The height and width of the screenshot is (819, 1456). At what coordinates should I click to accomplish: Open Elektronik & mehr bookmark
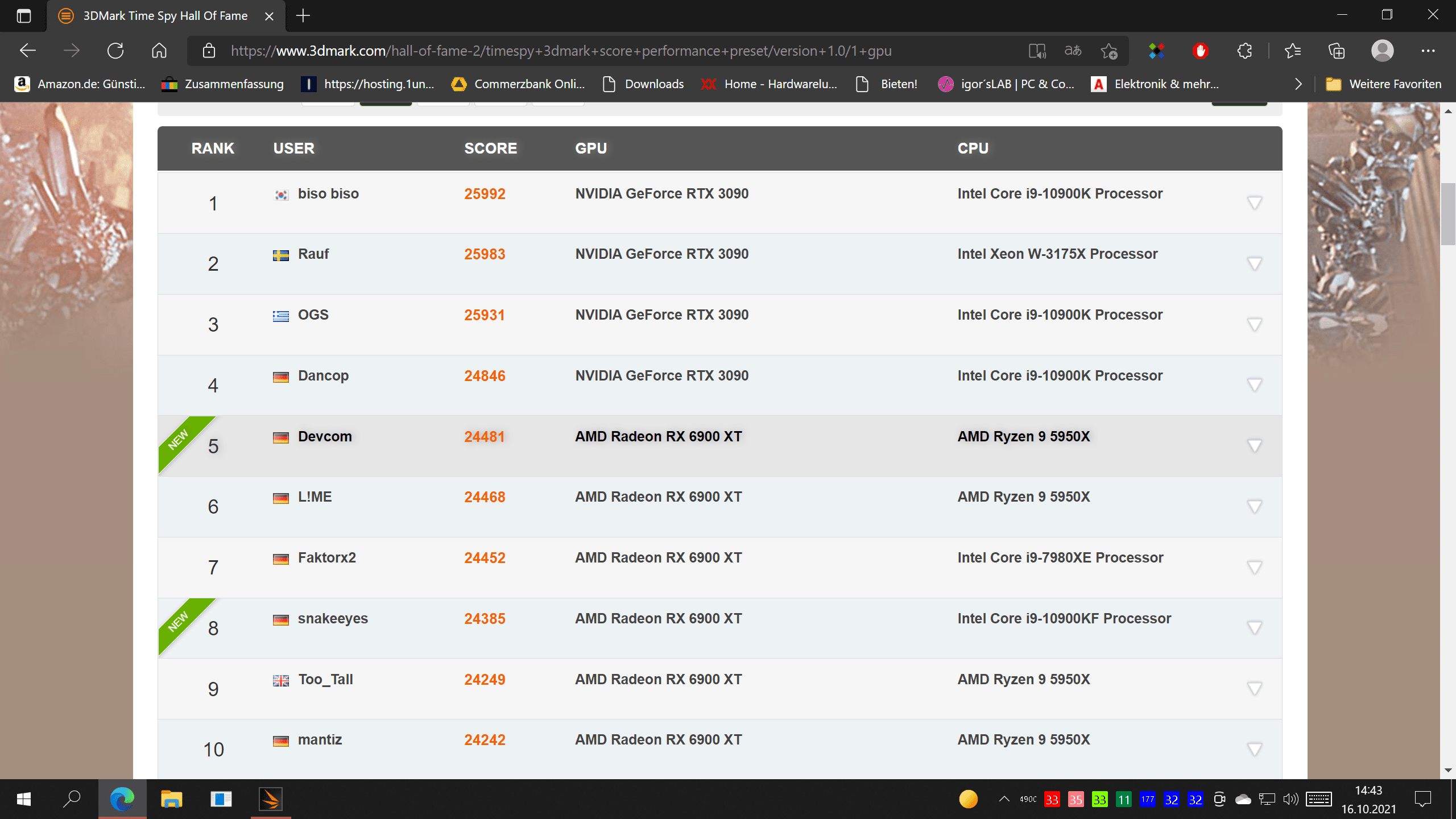[x=1155, y=84]
